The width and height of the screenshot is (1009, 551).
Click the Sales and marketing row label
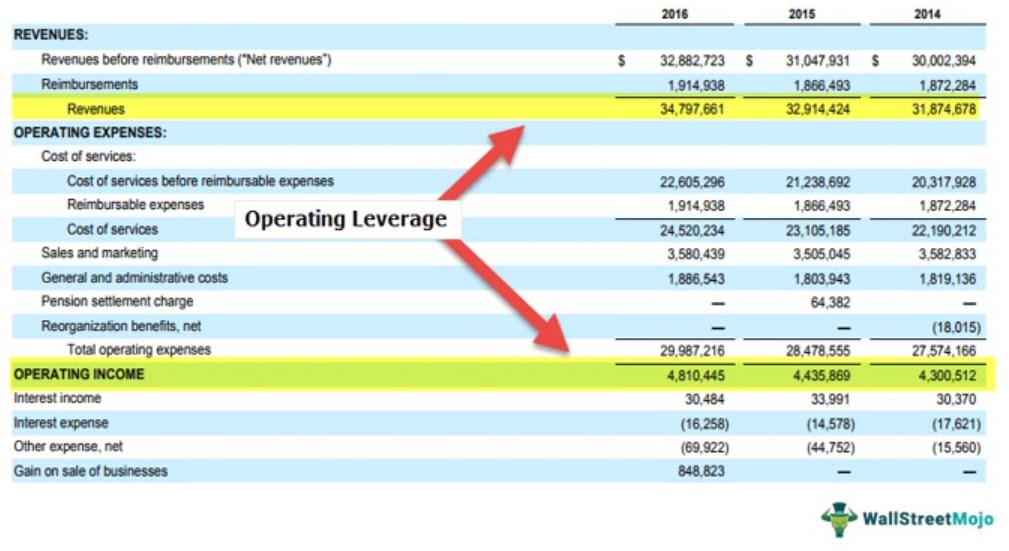pyautogui.click(x=99, y=253)
